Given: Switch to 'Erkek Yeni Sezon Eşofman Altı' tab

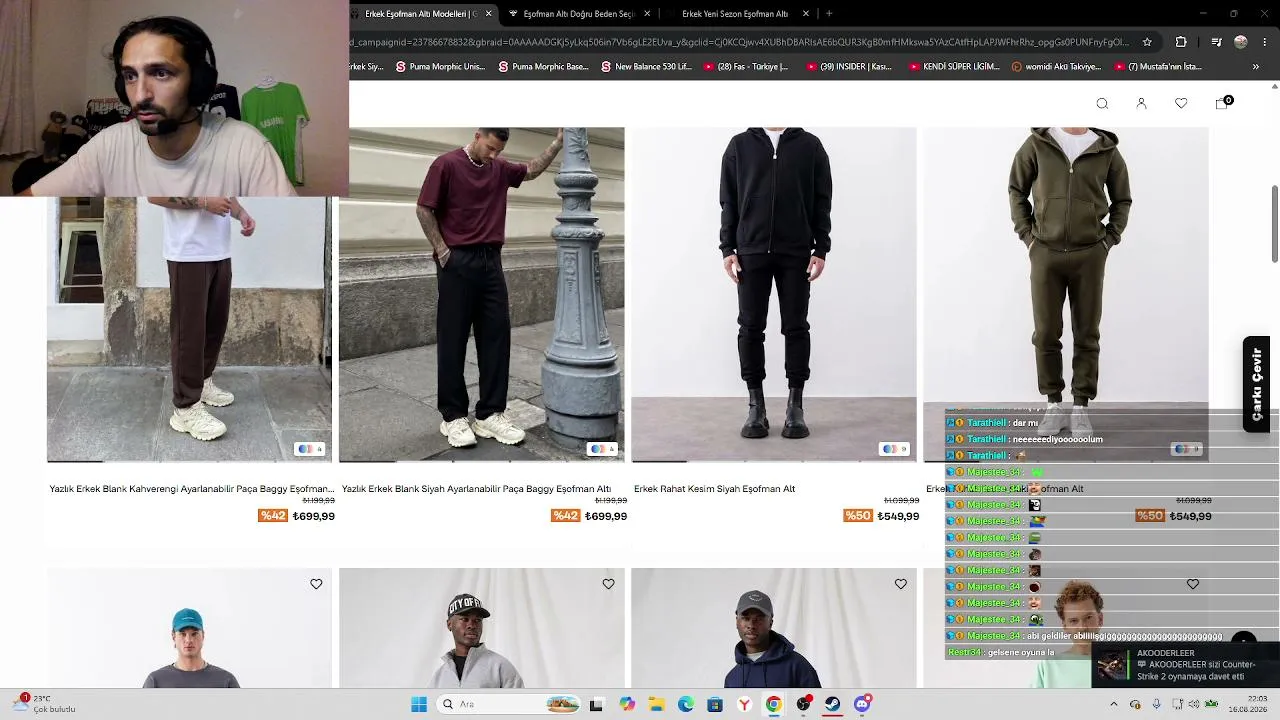Looking at the screenshot, I should point(737,14).
